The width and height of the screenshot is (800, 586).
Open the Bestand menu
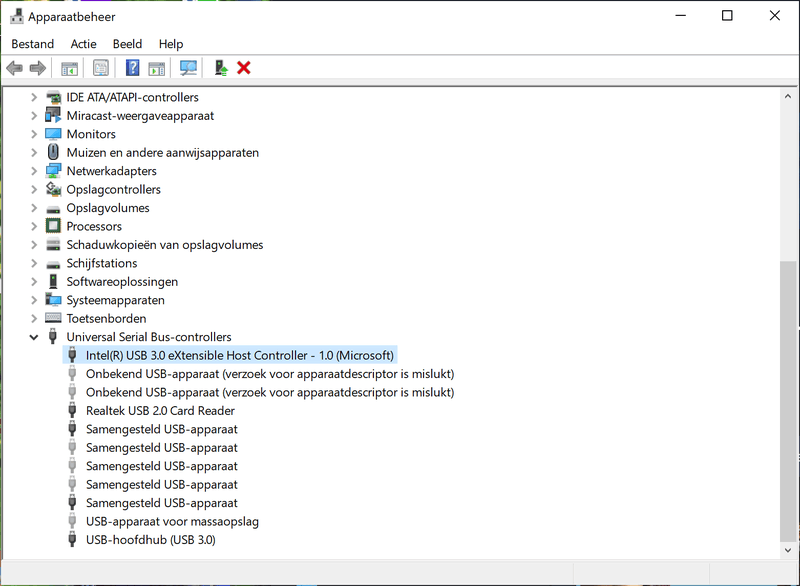[x=33, y=44]
